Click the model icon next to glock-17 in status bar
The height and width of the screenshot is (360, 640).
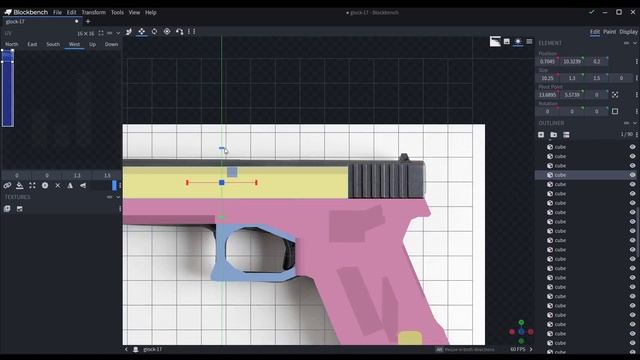point(136,349)
